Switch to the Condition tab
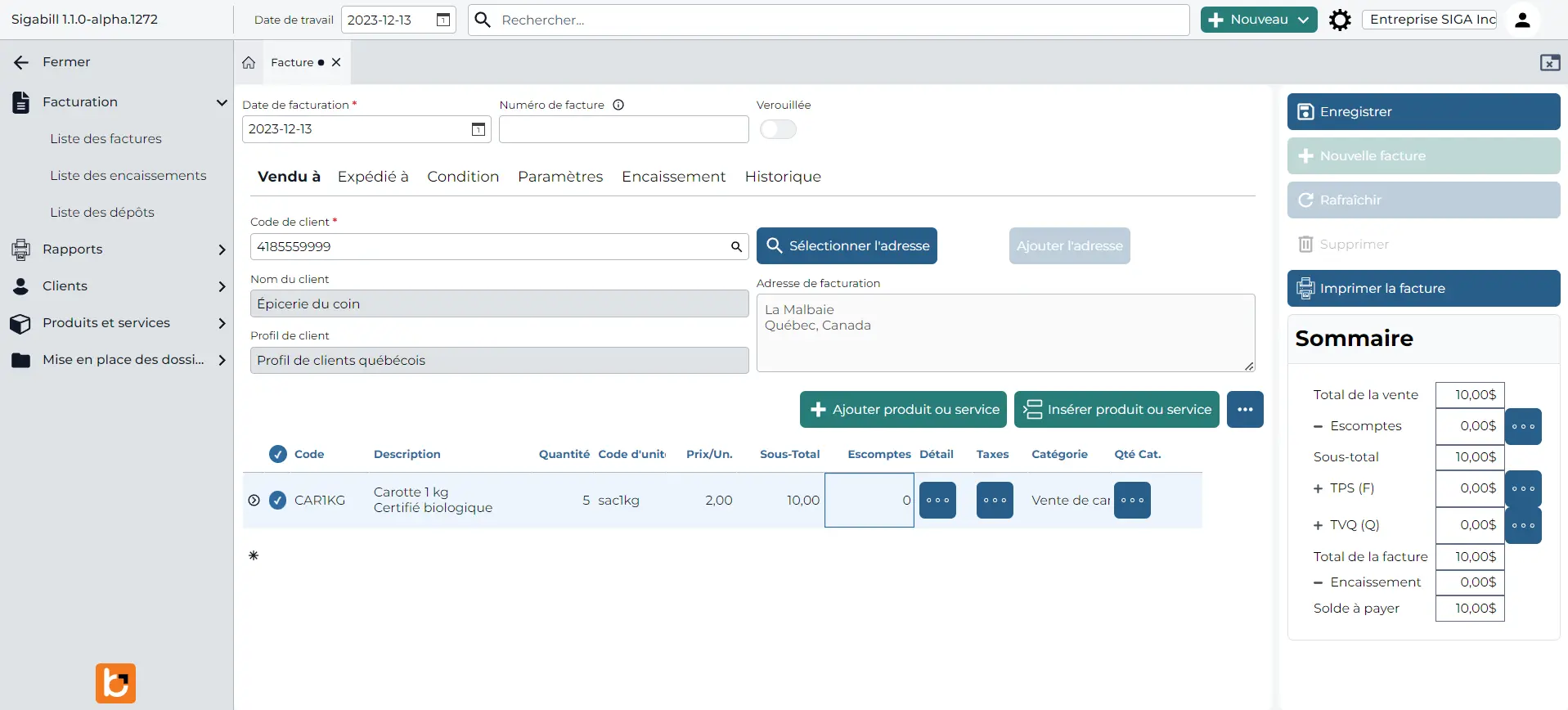 (x=463, y=177)
